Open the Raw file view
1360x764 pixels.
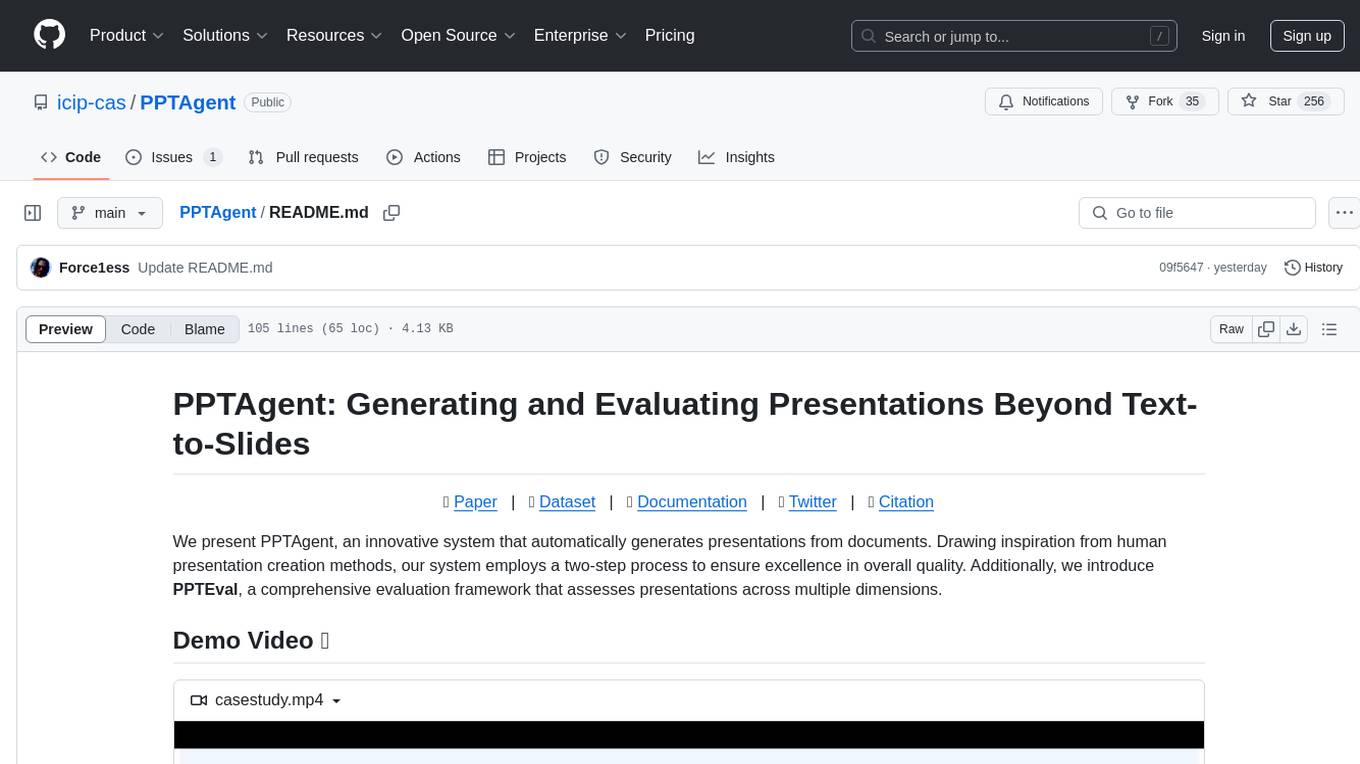pos(1231,329)
